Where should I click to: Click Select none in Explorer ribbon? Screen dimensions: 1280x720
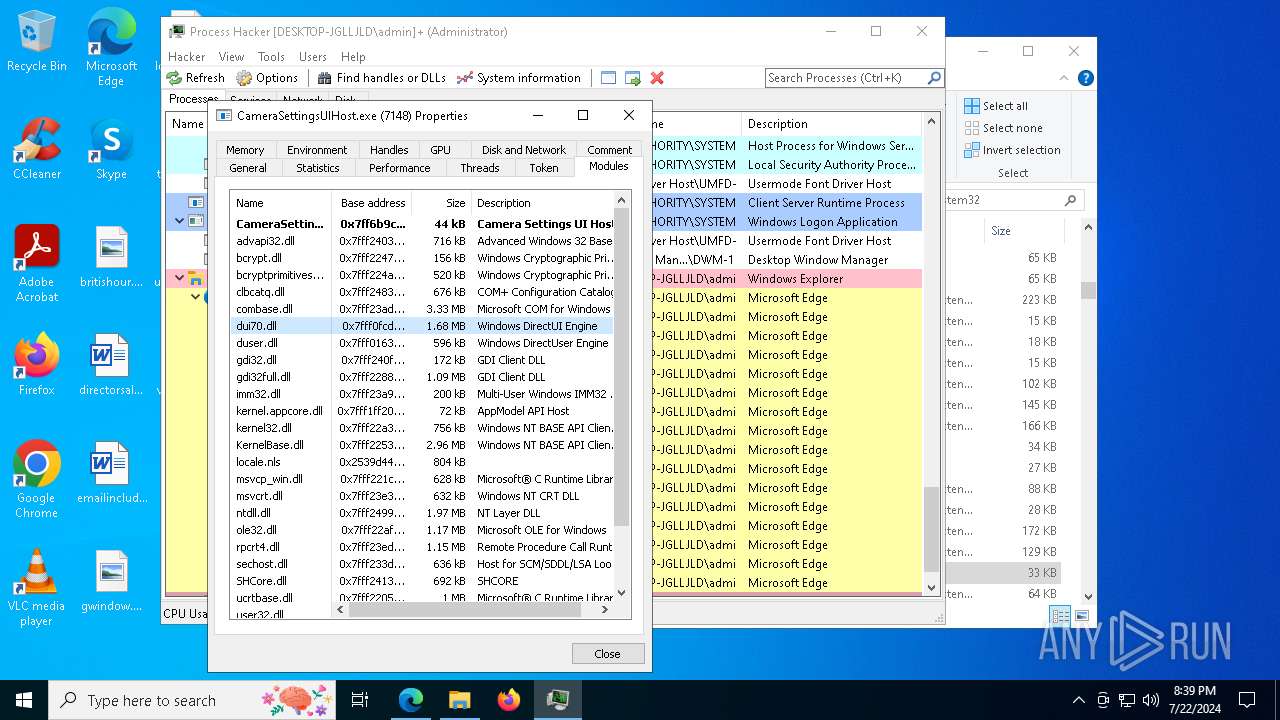tap(1003, 128)
